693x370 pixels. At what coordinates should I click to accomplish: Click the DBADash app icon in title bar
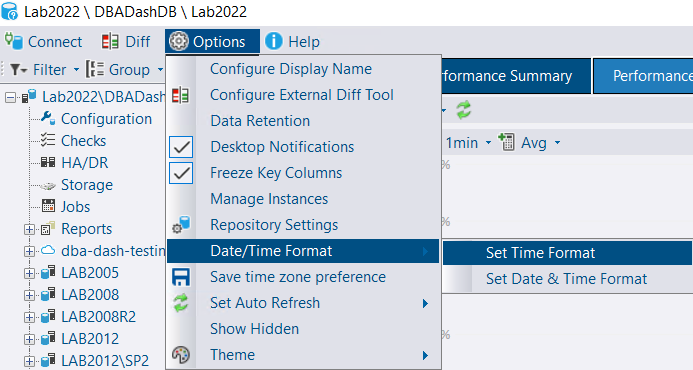9,11
